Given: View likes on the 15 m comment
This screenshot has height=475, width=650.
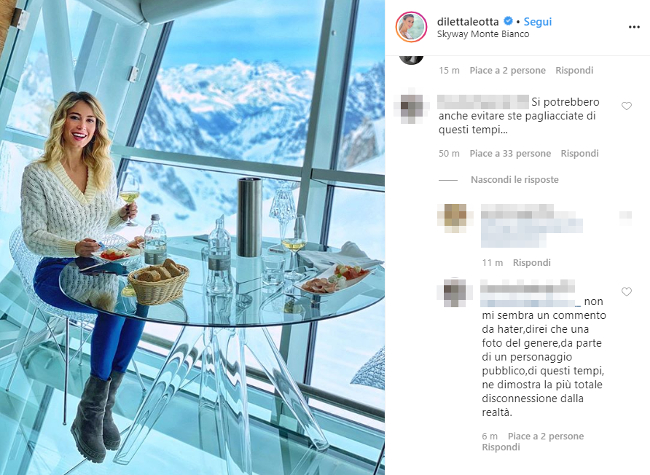Looking at the screenshot, I should click(x=507, y=70).
